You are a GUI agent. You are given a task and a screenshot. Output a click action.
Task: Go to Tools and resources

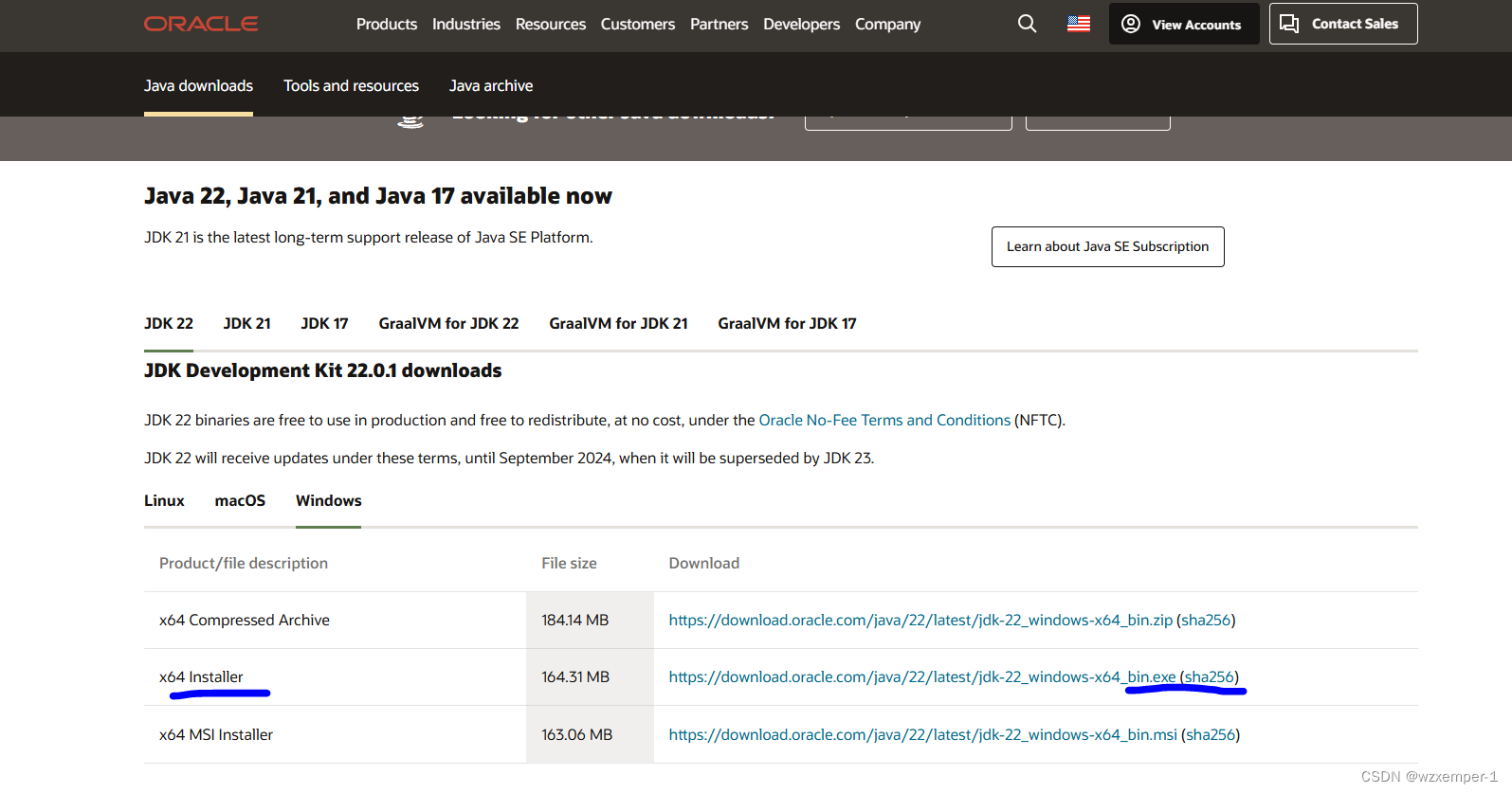(x=351, y=85)
